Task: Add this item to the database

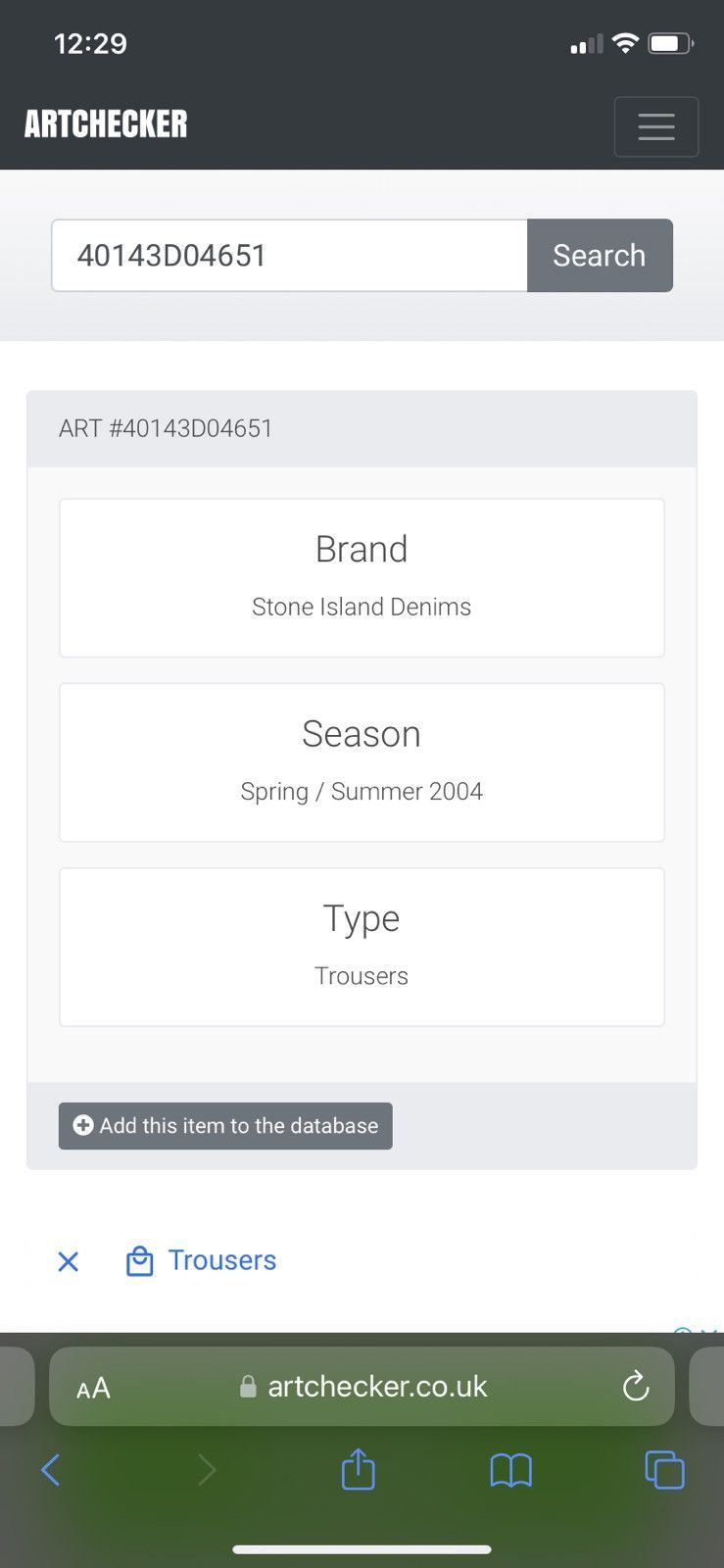Action: click(225, 1126)
